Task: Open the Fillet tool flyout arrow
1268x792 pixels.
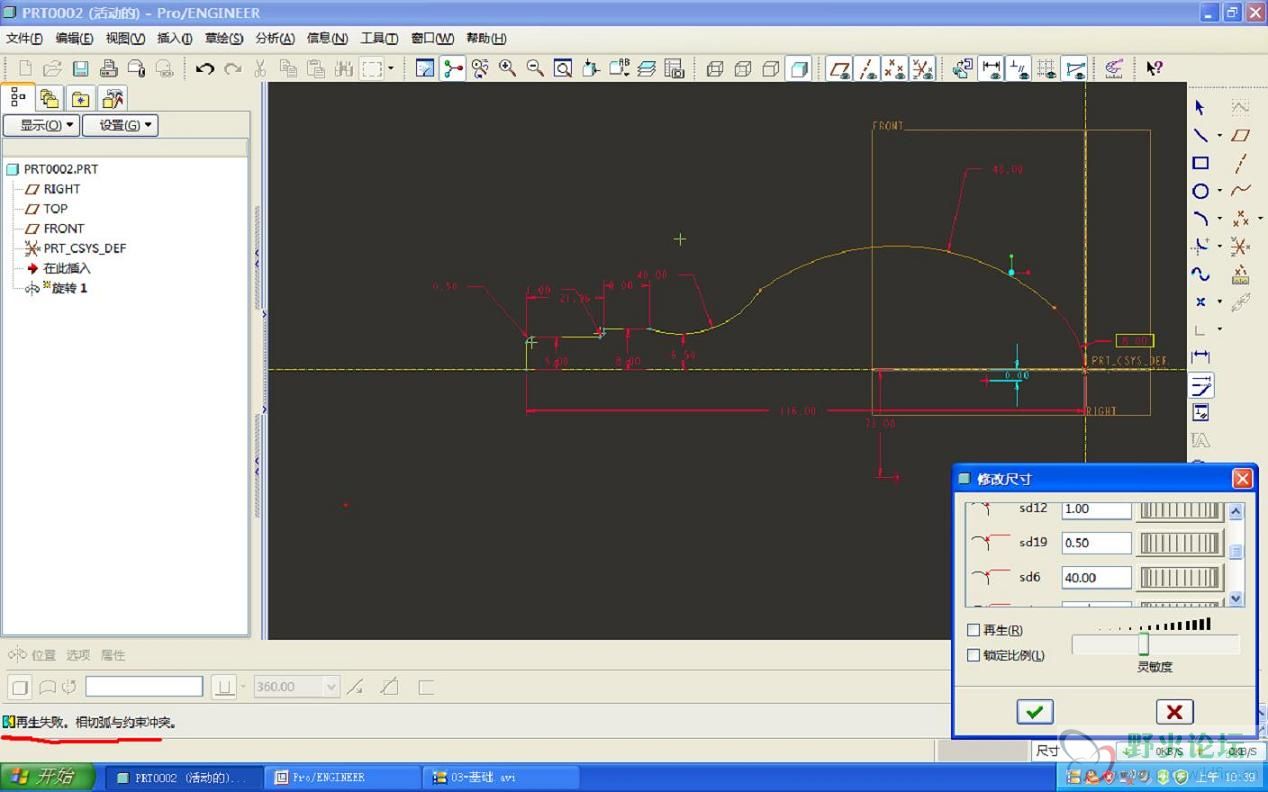Action: click(x=1219, y=247)
